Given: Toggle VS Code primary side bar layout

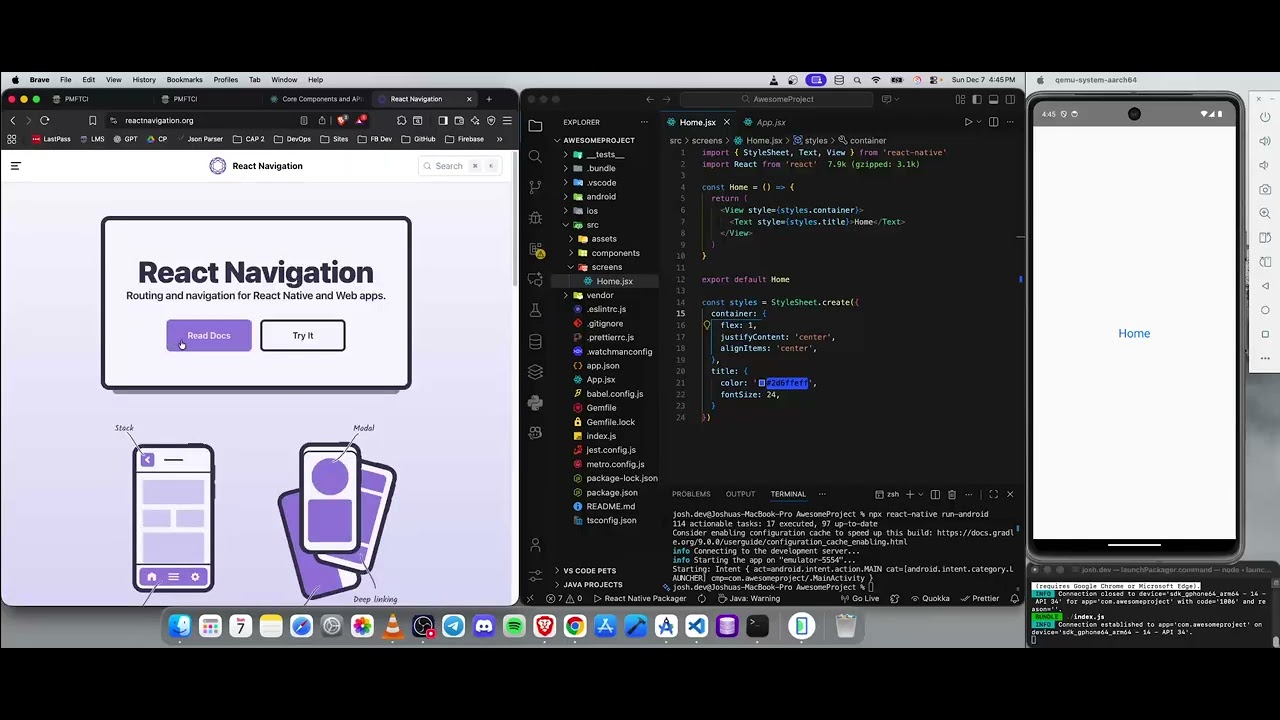Looking at the screenshot, I should pos(977,99).
